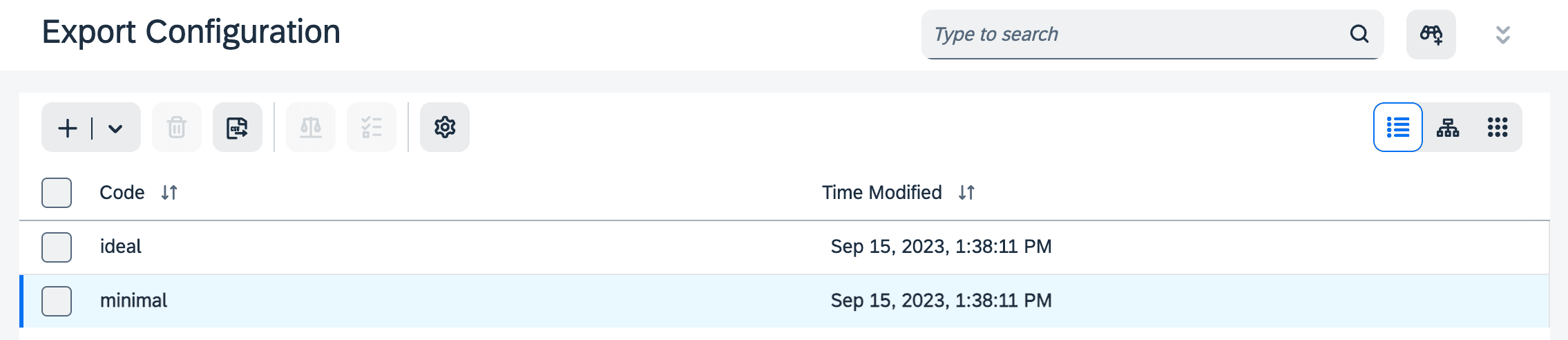
Task: Click the delete trash icon
Action: click(x=177, y=128)
